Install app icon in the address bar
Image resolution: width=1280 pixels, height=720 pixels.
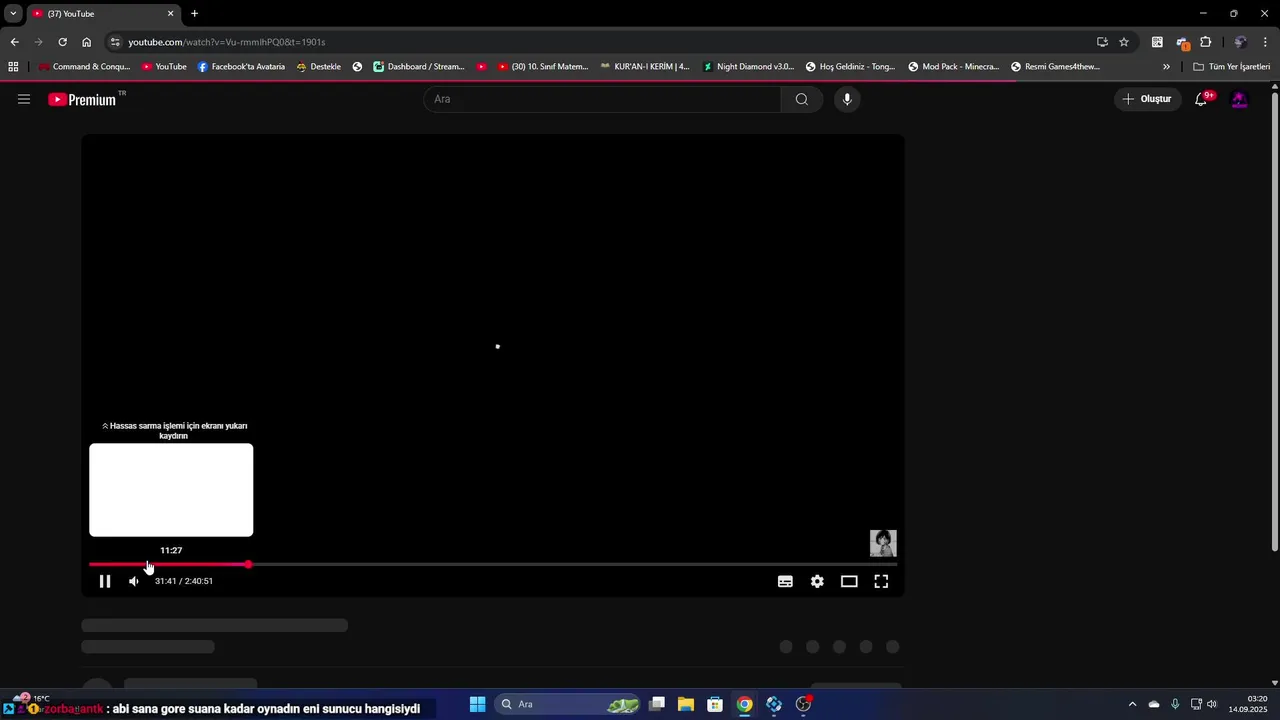(x=1102, y=42)
